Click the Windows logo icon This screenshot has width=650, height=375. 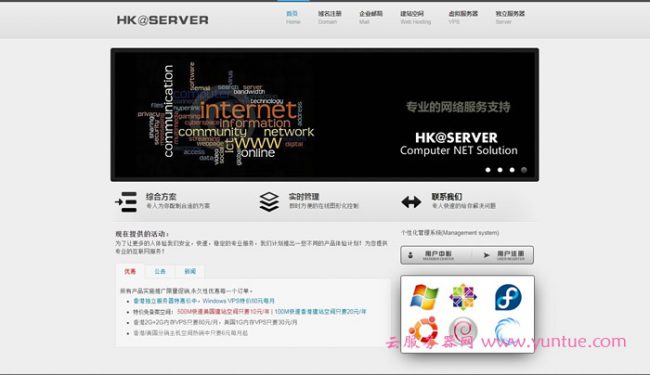point(424,297)
